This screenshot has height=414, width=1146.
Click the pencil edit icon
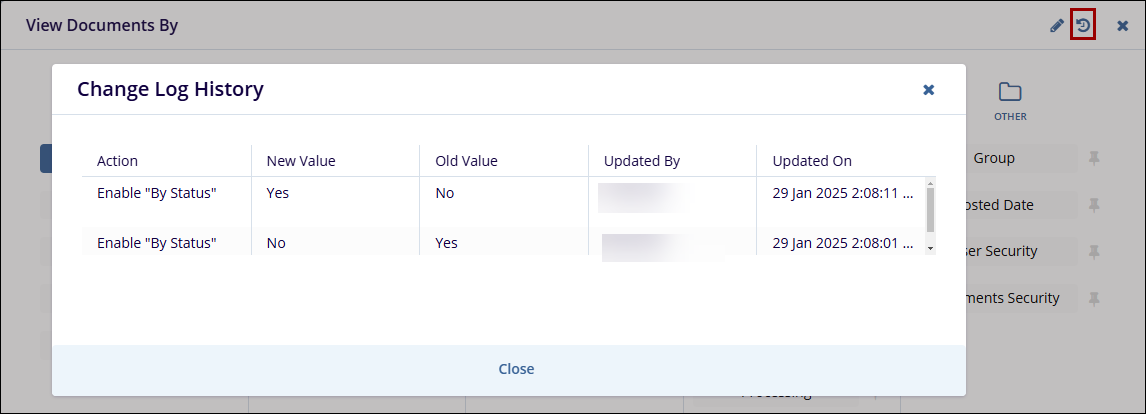[x=1057, y=26]
